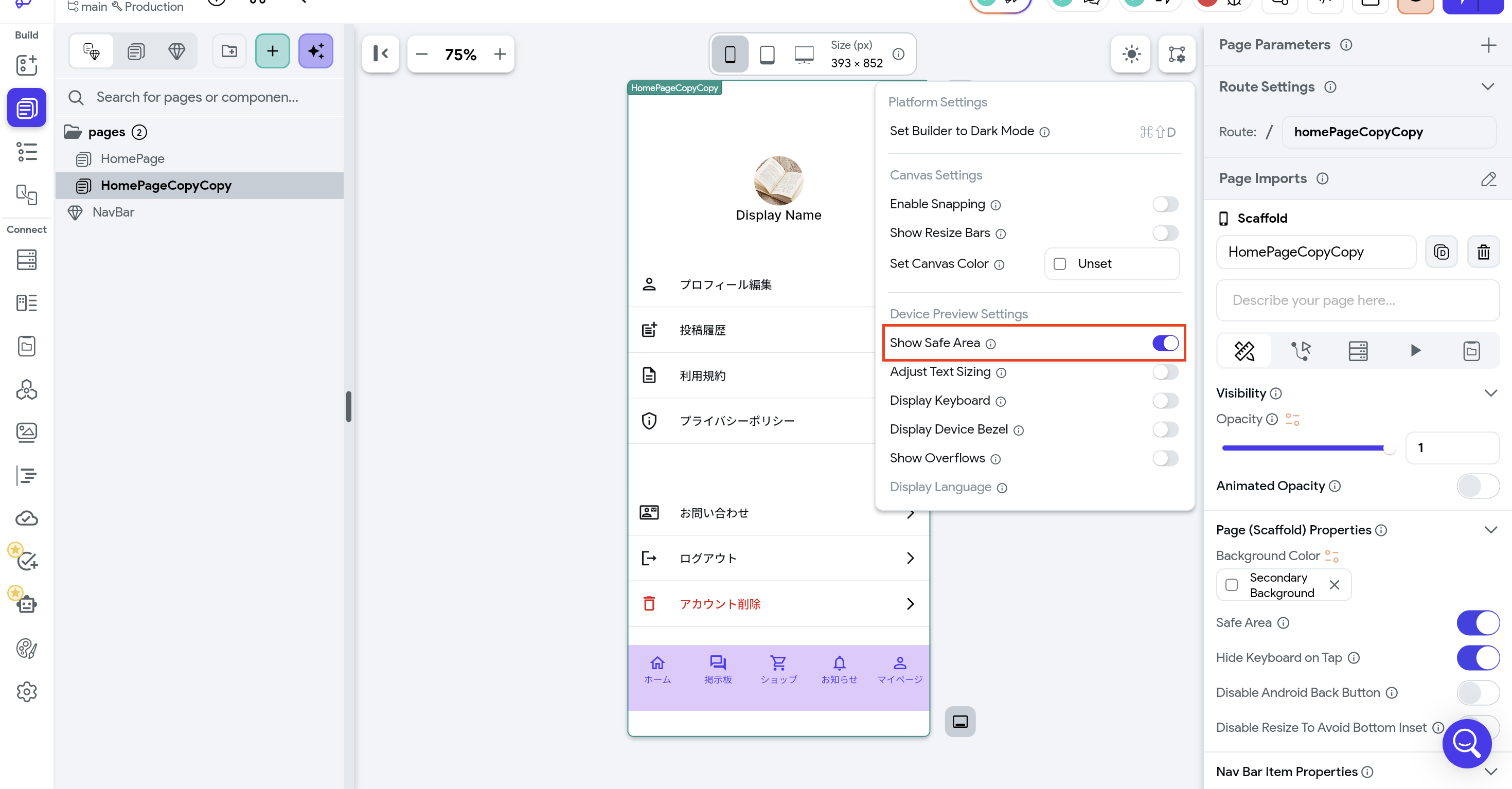Collapse Page (Scaffold) Properties section
The height and width of the screenshot is (789, 1512).
1490,530
